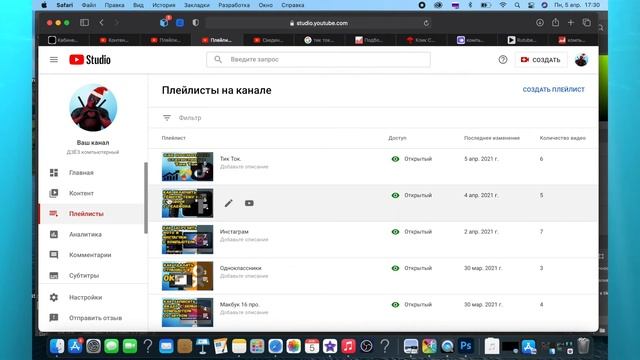Edit the highlighted playlist with pencil icon
The image size is (640, 360).
[x=229, y=203]
